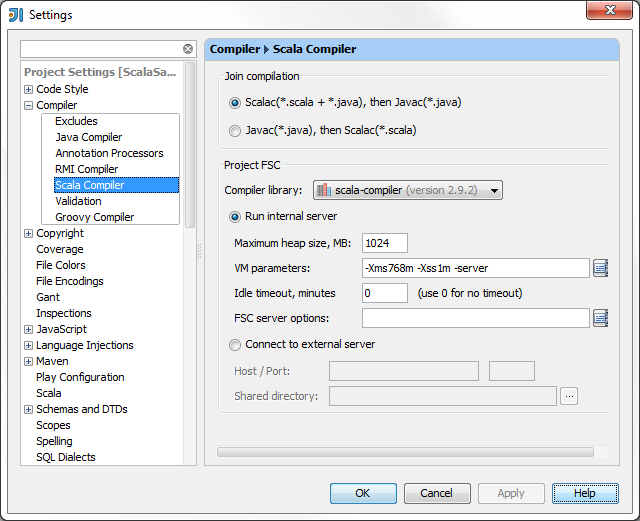Click the browse button for Shared directory
This screenshot has height=521, width=640.
pos(569,396)
